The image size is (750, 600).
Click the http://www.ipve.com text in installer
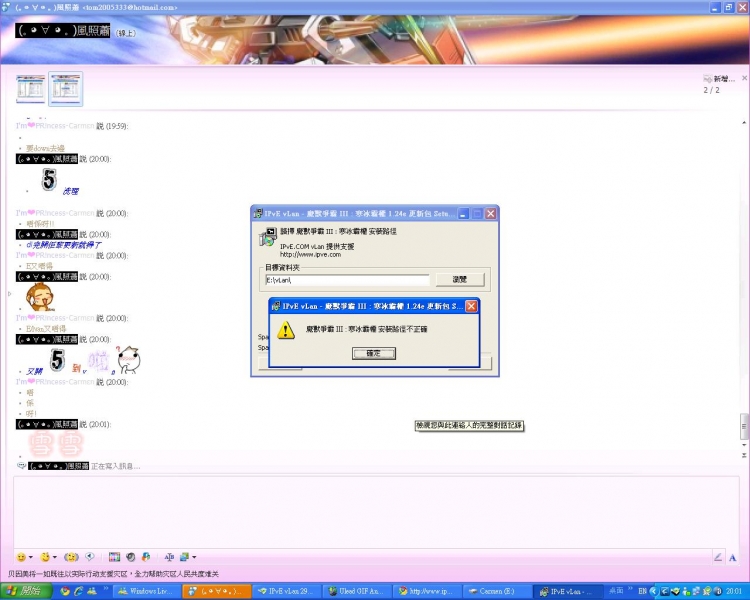click(310, 255)
